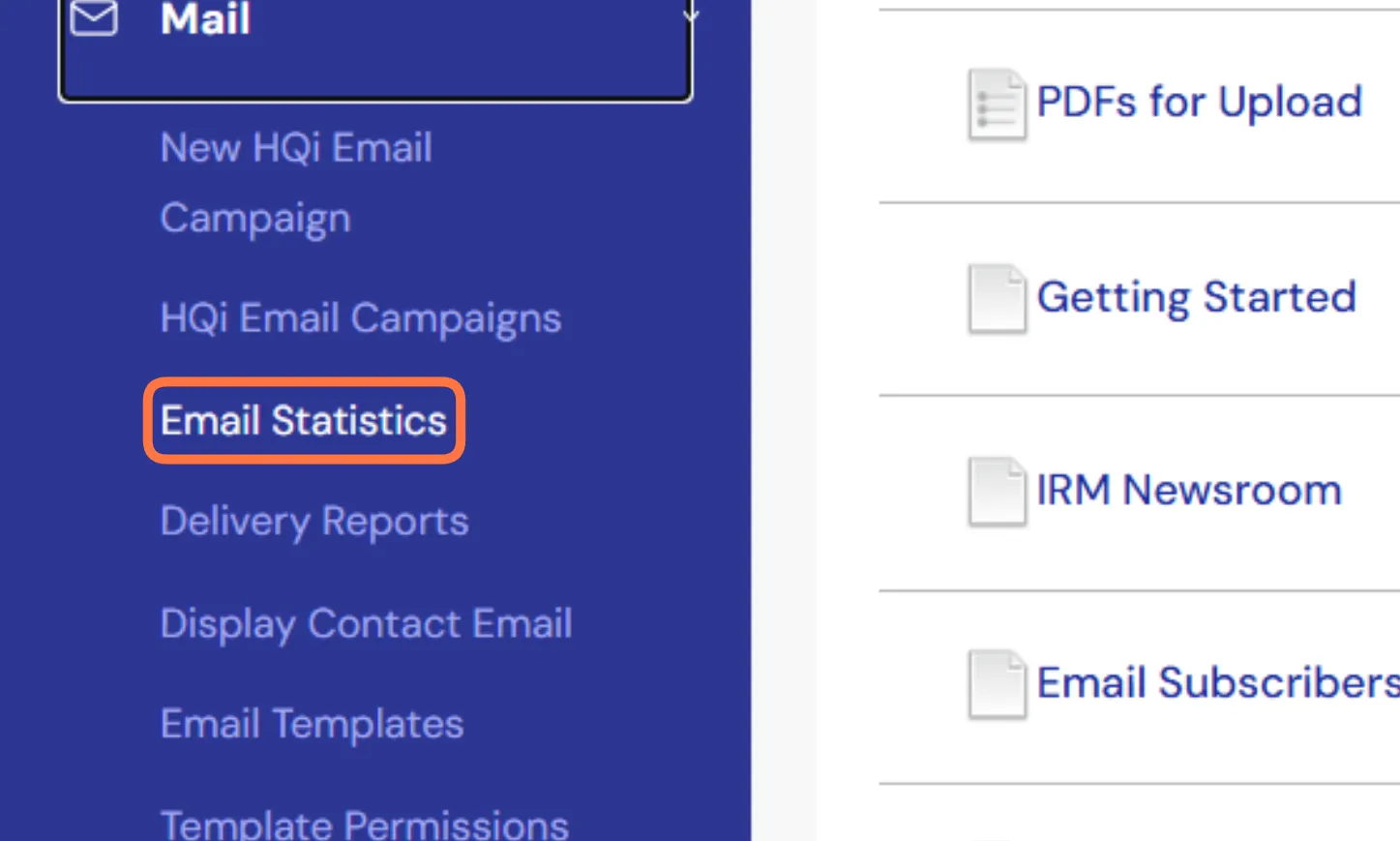Collapse the Mail section chevron
The height and width of the screenshot is (841, 1400).
coord(690,14)
